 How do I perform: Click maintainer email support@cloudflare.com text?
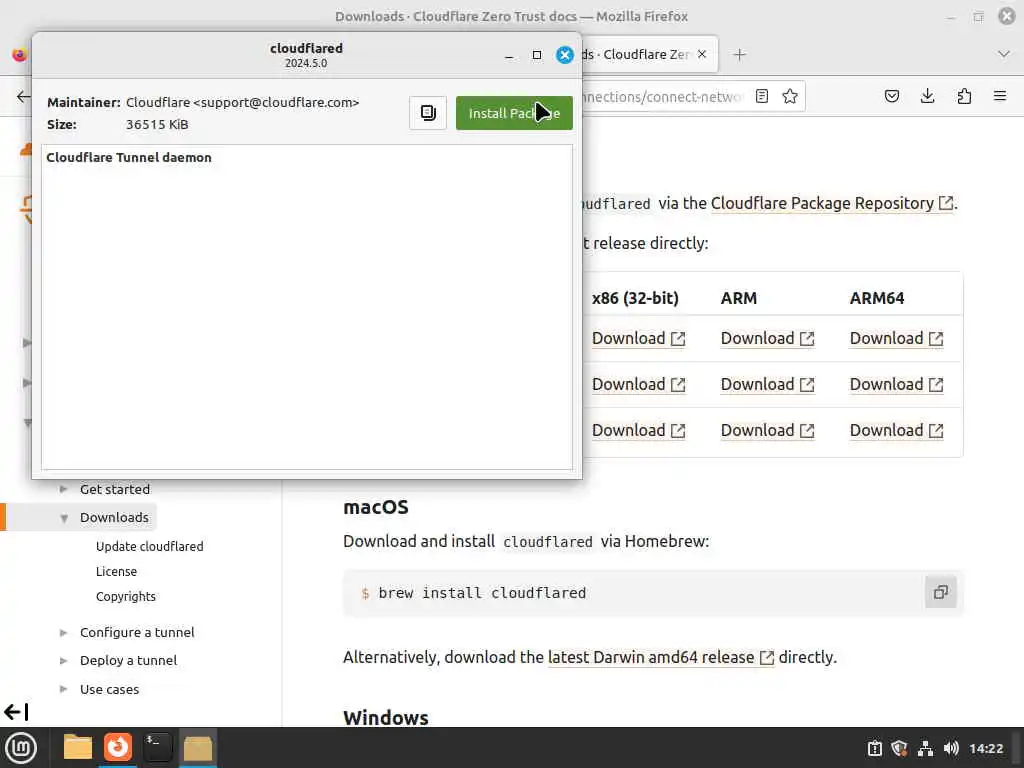coord(276,103)
